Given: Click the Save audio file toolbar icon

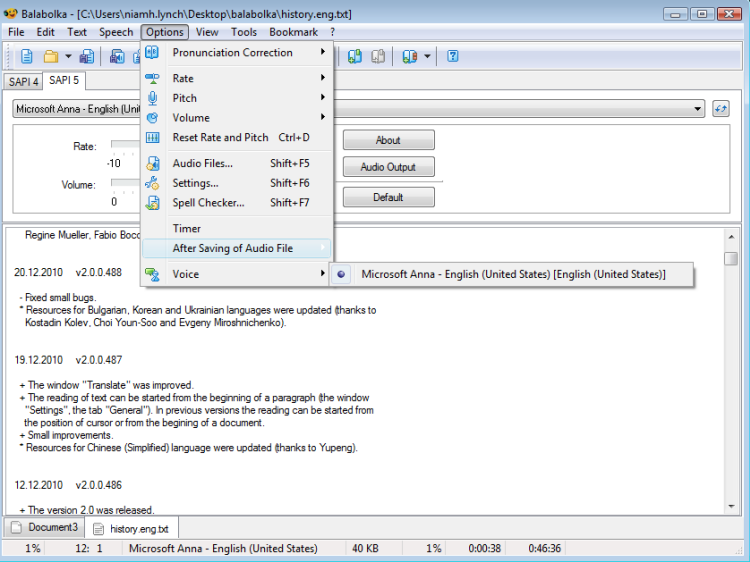Looking at the screenshot, I should click(x=117, y=56).
